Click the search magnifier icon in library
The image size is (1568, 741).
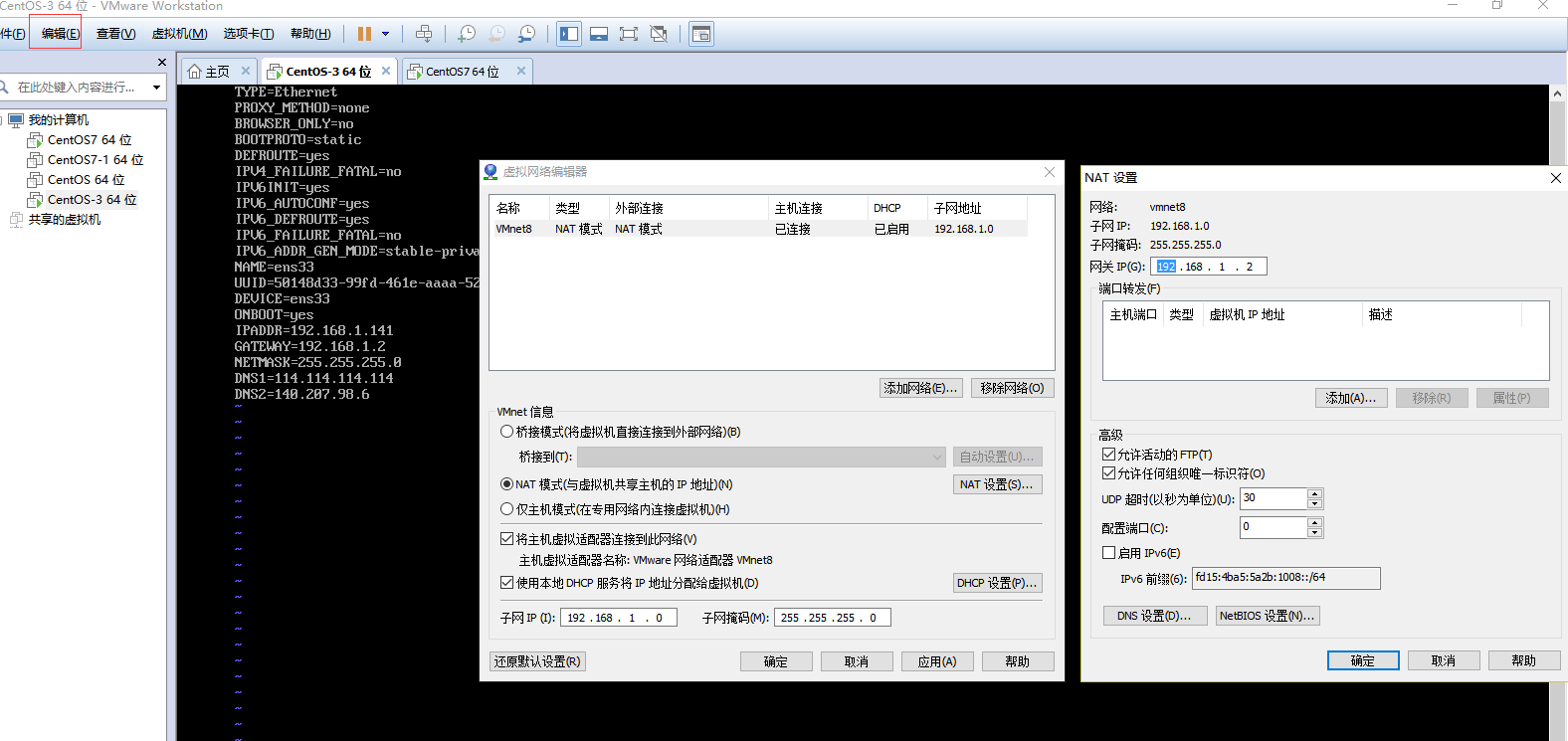point(5,88)
